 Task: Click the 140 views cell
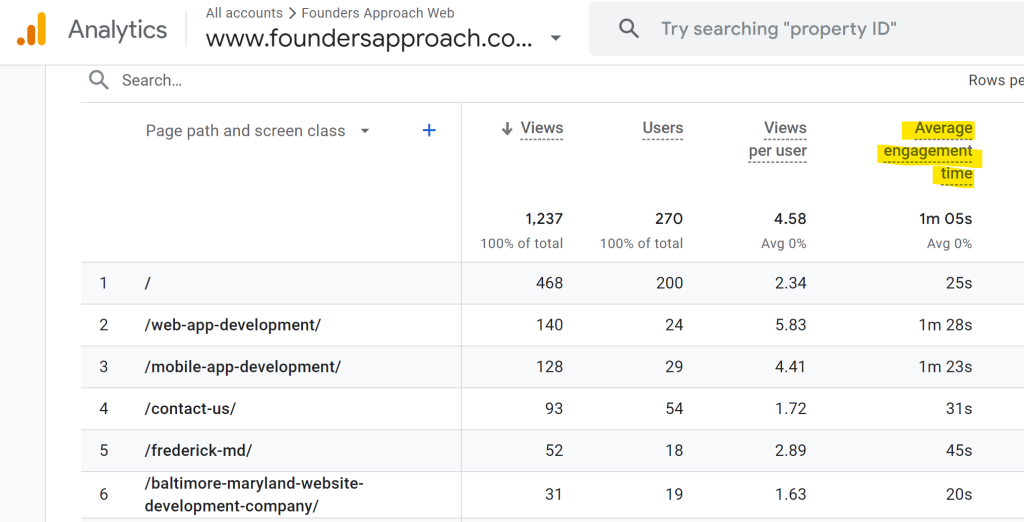(x=549, y=325)
